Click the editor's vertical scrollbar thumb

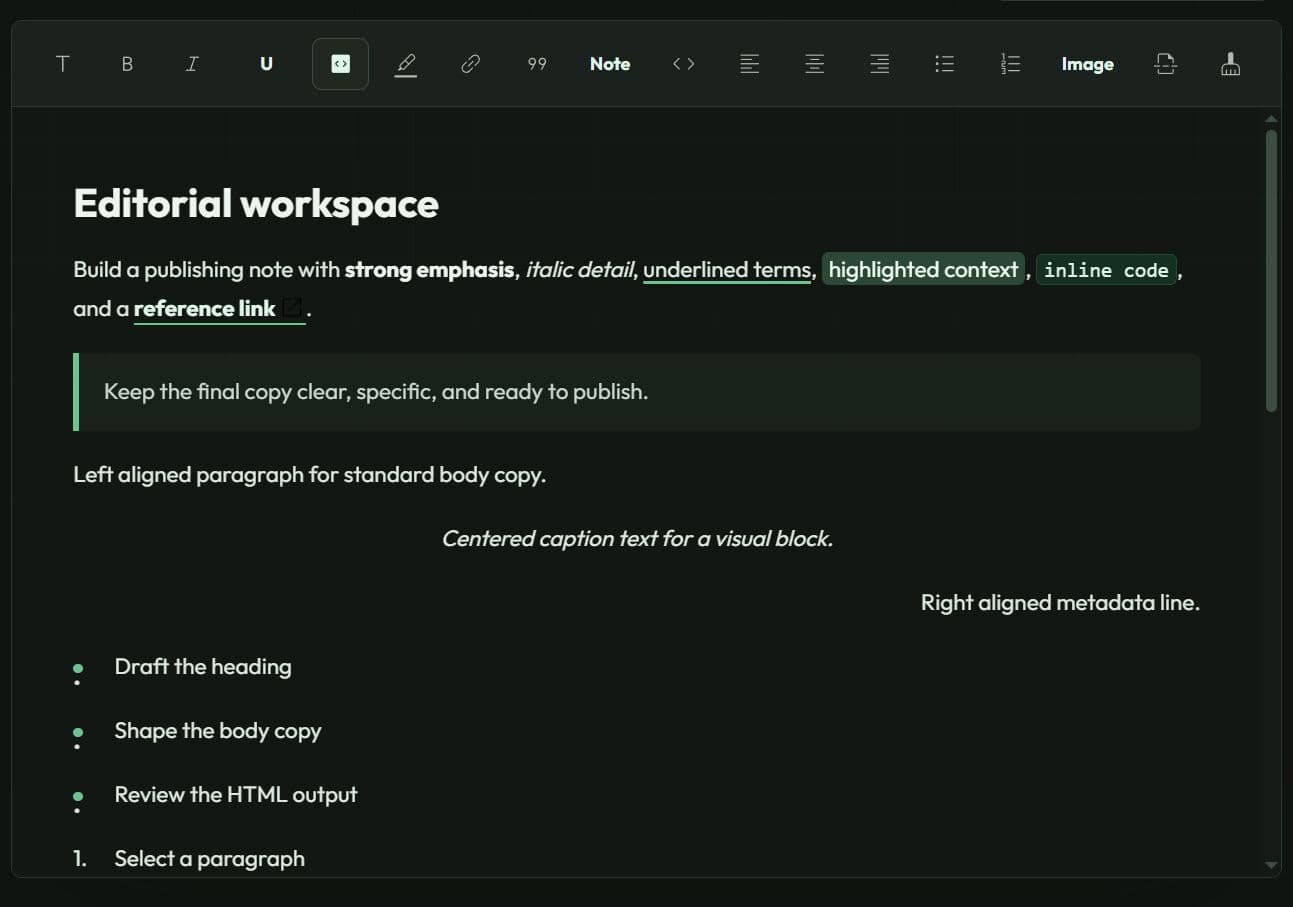coord(1271,271)
